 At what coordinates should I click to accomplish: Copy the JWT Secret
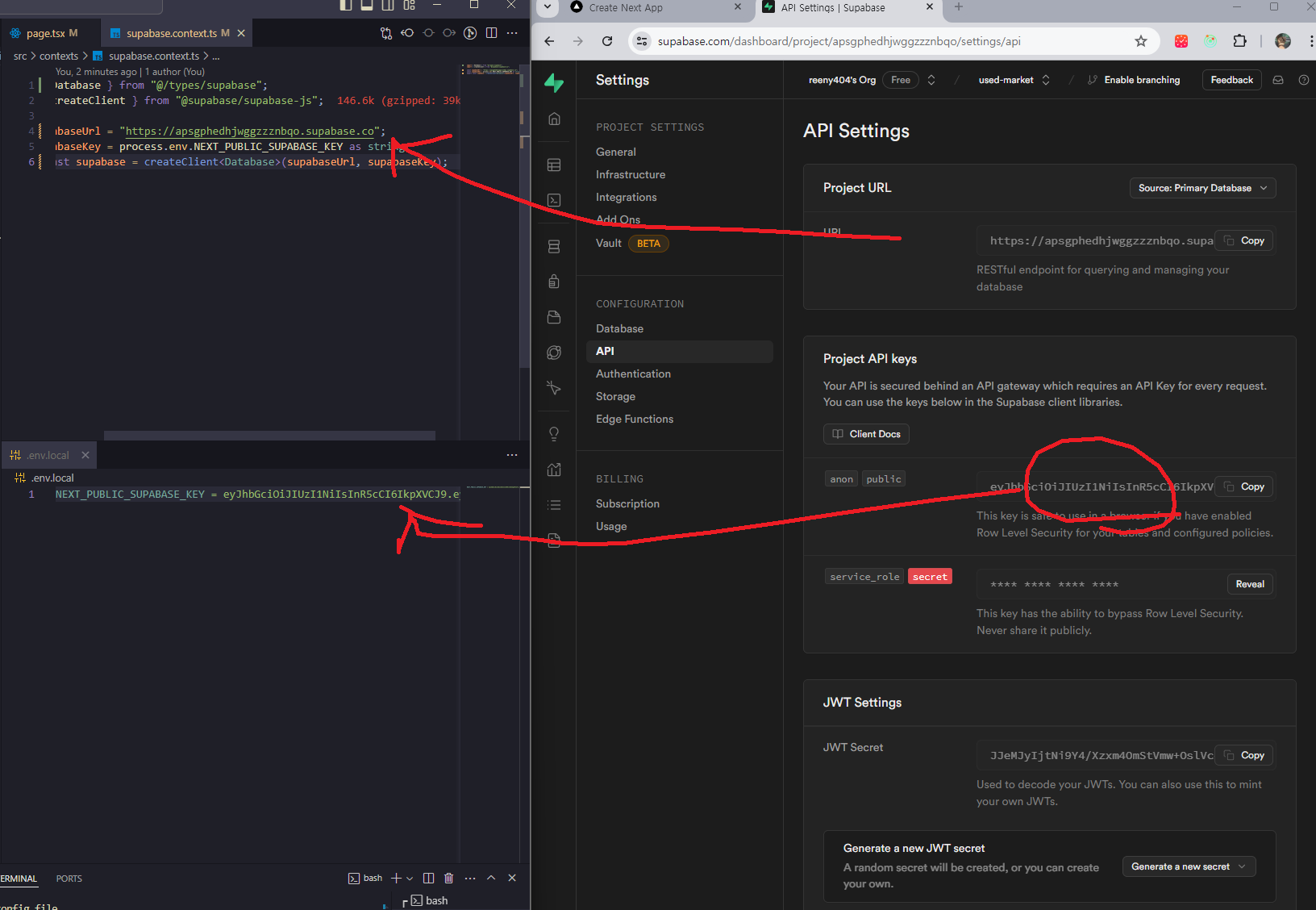click(x=1244, y=755)
